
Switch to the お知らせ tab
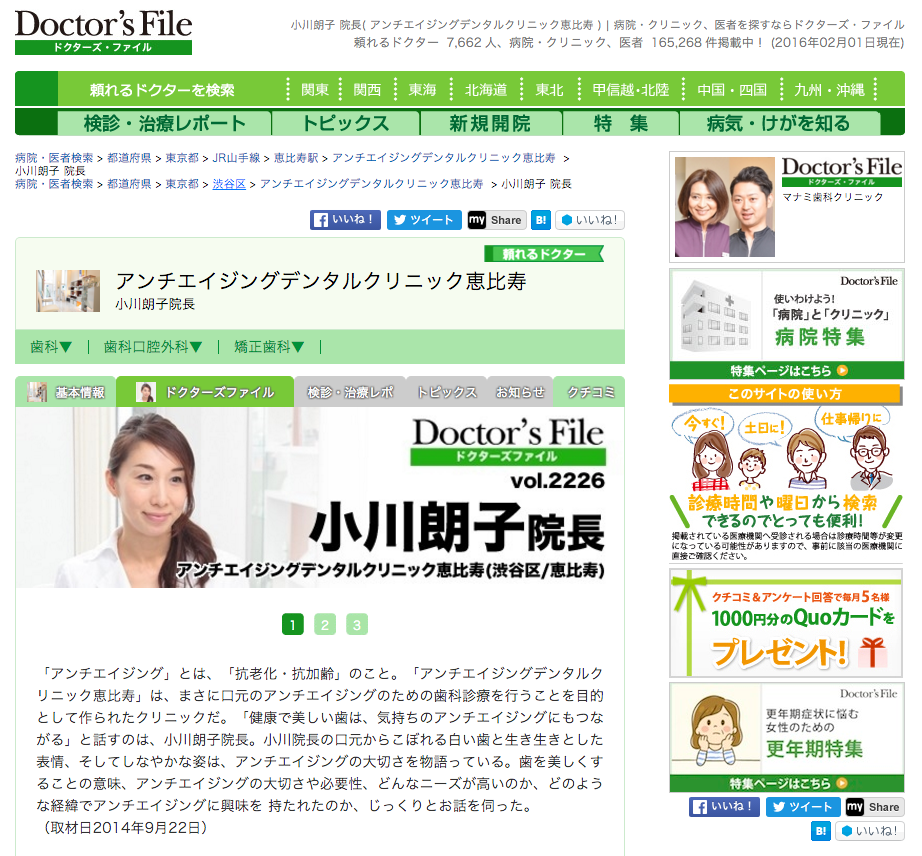pos(520,392)
